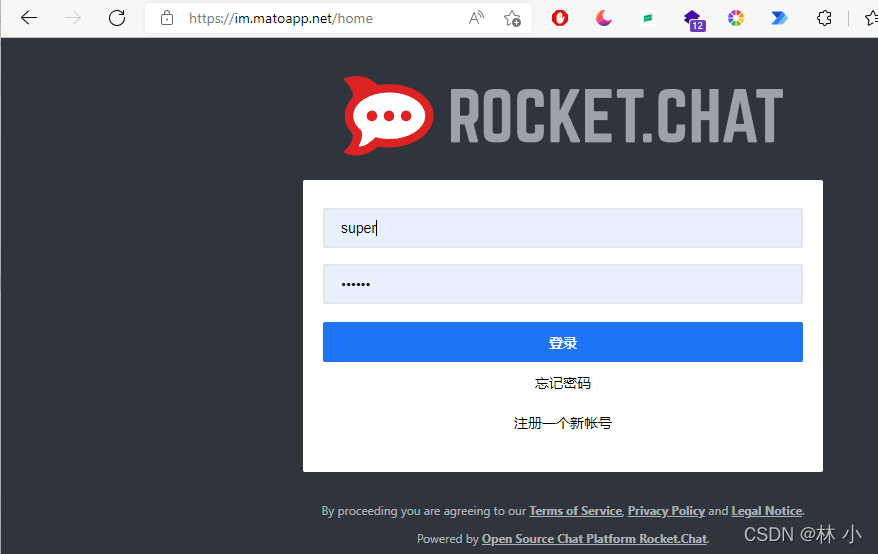Click 注册一个新帐号 to register
This screenshot has height=554, width=878.
pyautogui.click(x=563, y=423)
